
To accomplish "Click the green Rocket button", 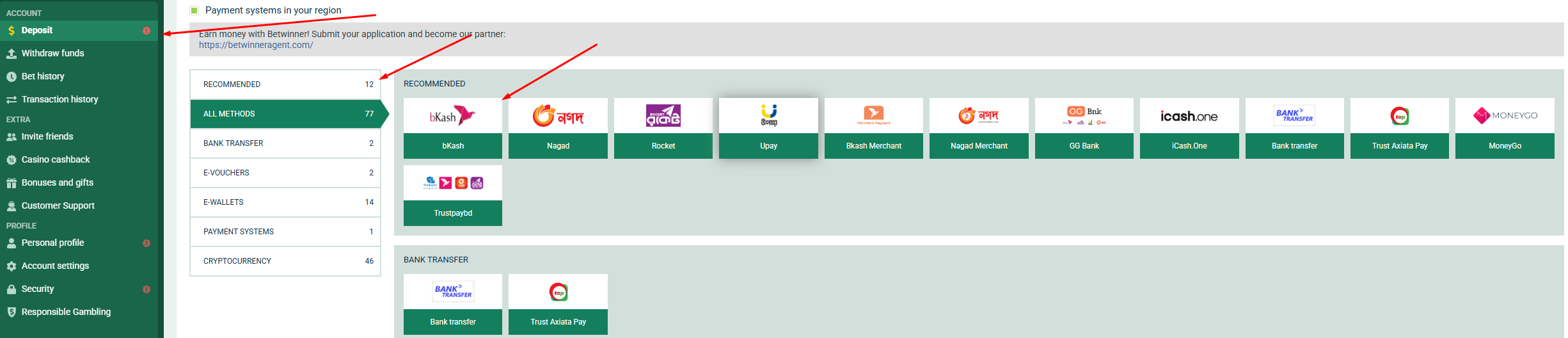I will pos(663,146).
